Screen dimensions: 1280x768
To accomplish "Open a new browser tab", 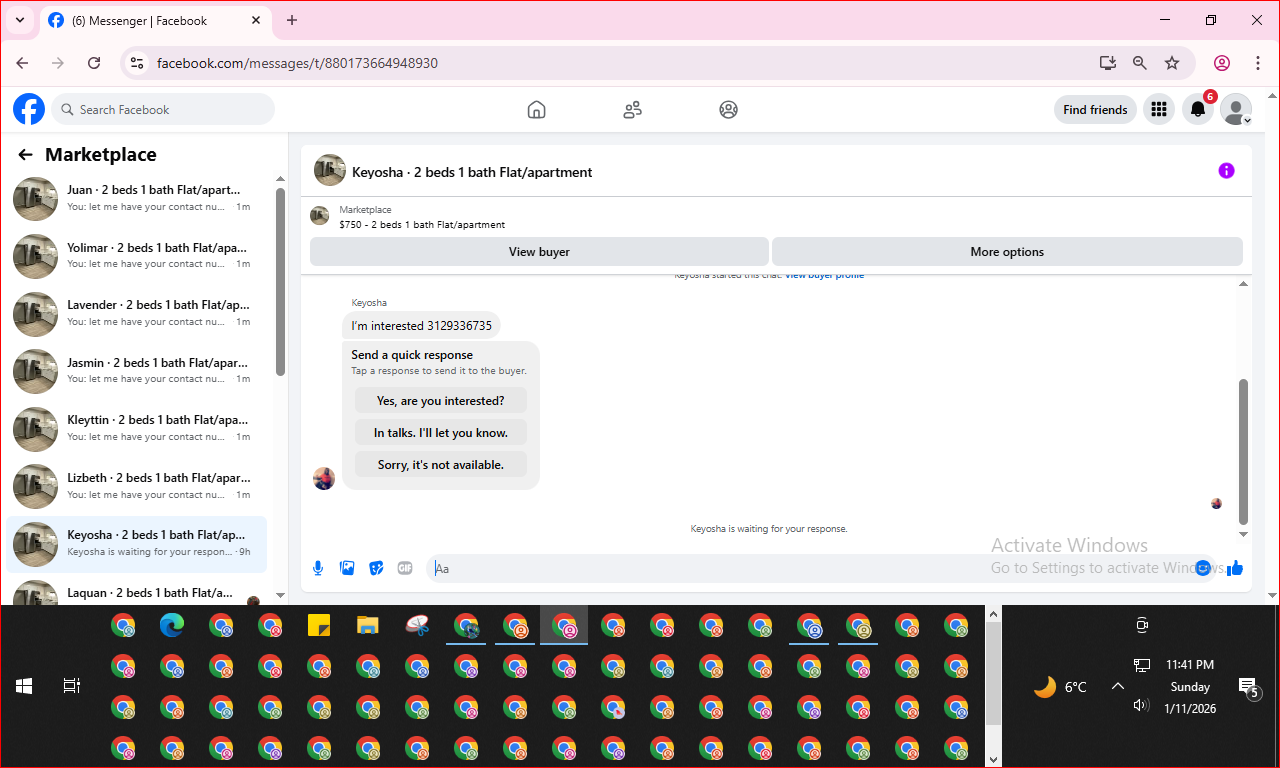I will point(292,20).
